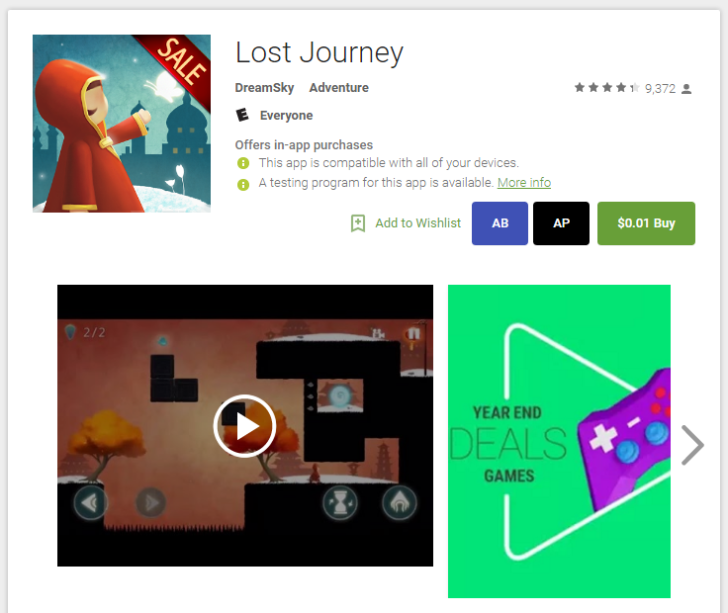
Task: Click the star rating icons
Action: coord(607,88)
